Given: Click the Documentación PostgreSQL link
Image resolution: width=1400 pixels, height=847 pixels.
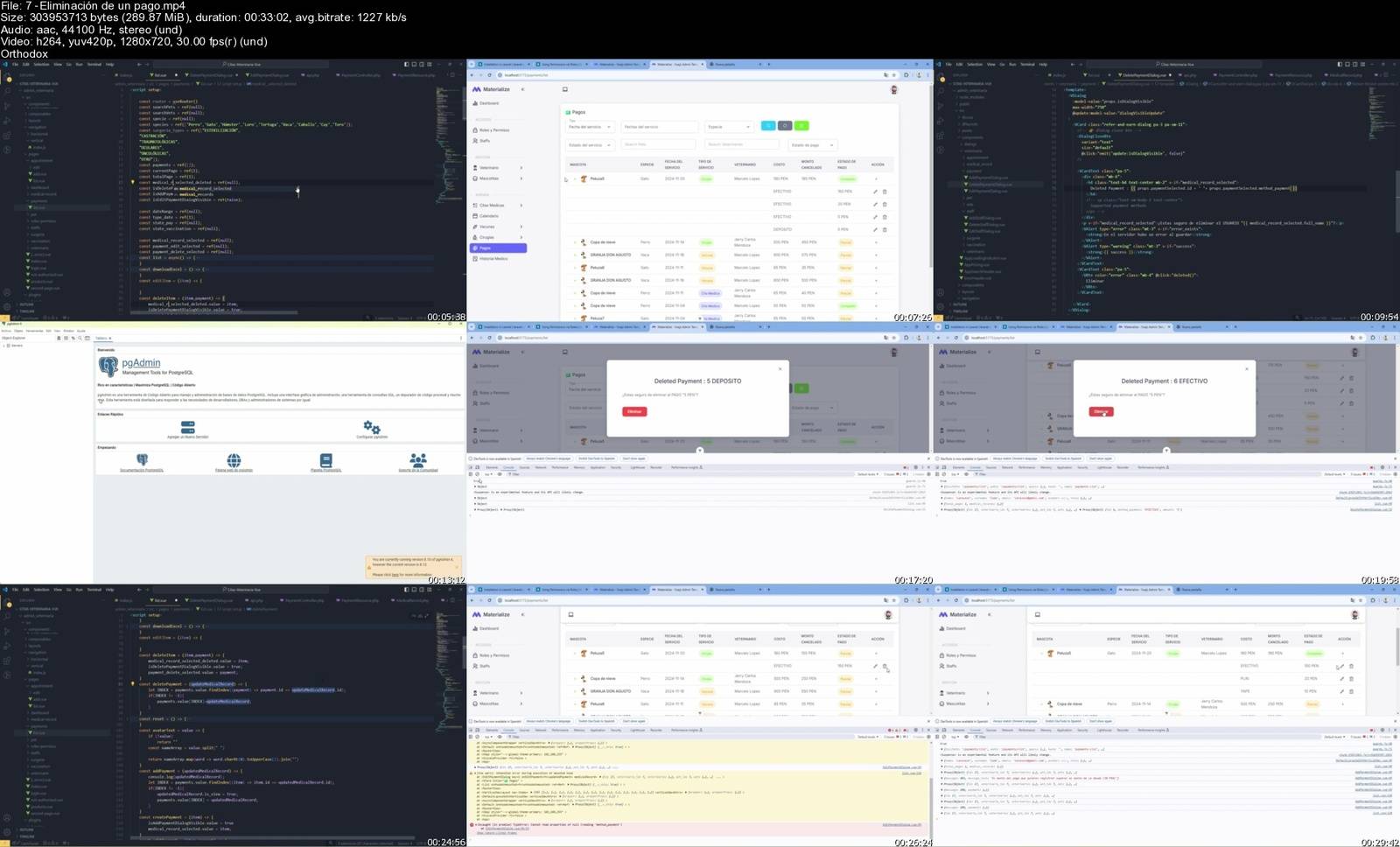Looking at the screenshot, I should [142, 470].
